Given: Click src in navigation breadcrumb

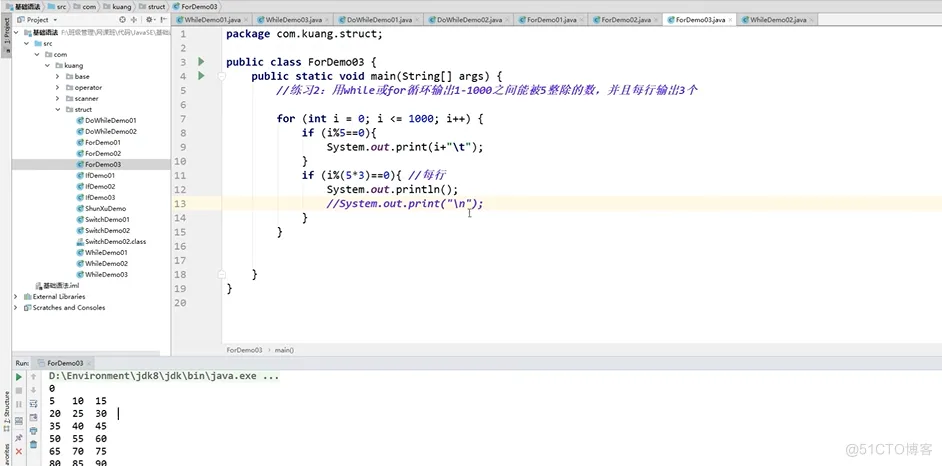Looking at the screenshot, I should click(x=58, y=7).
